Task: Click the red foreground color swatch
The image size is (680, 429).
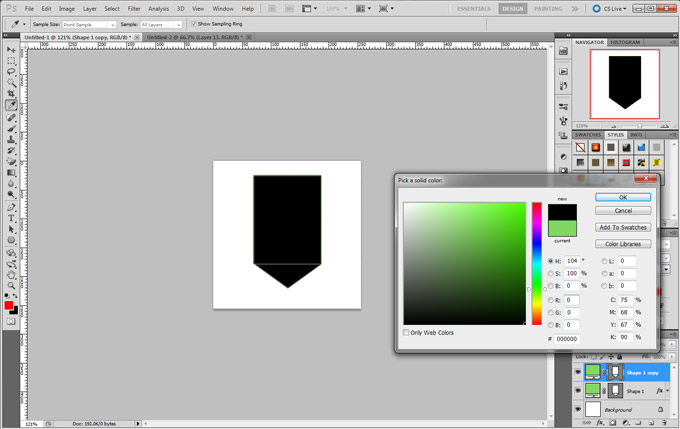Action: (x=9, y=305)
